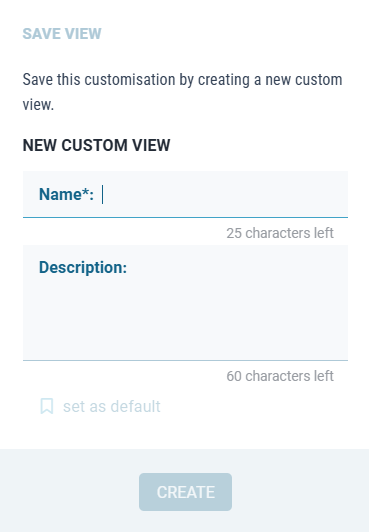Click the text cursor in Name field
Screen dimensions: 369x532
(x=102, y=194)
